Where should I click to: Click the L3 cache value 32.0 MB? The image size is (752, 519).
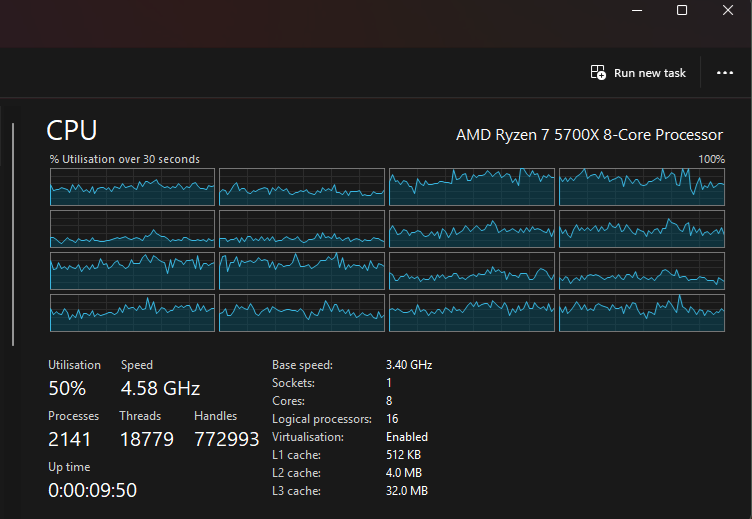tap(407, 491)
